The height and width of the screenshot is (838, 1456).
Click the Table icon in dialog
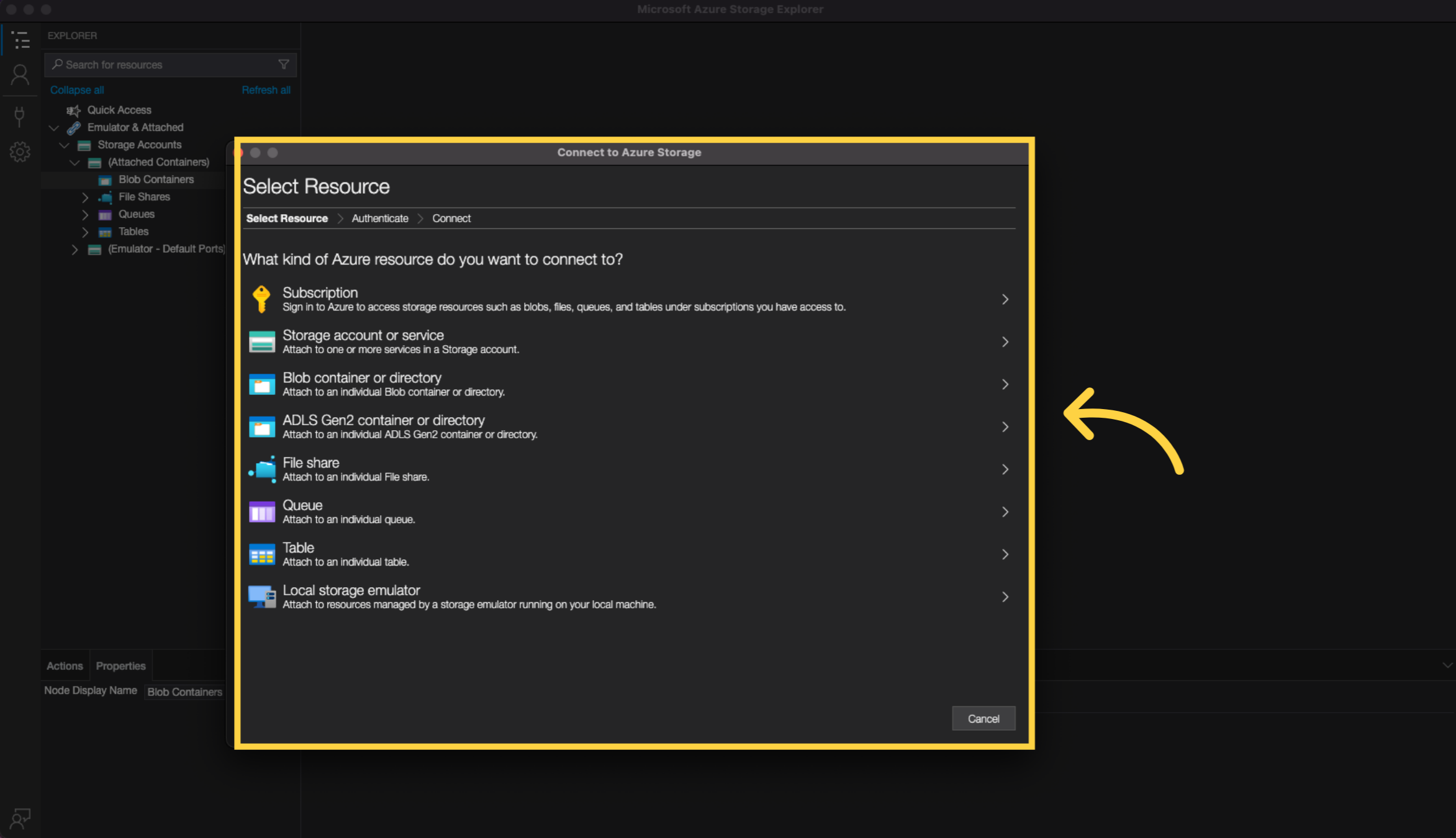pyautogui.click(x=262, y=554)
